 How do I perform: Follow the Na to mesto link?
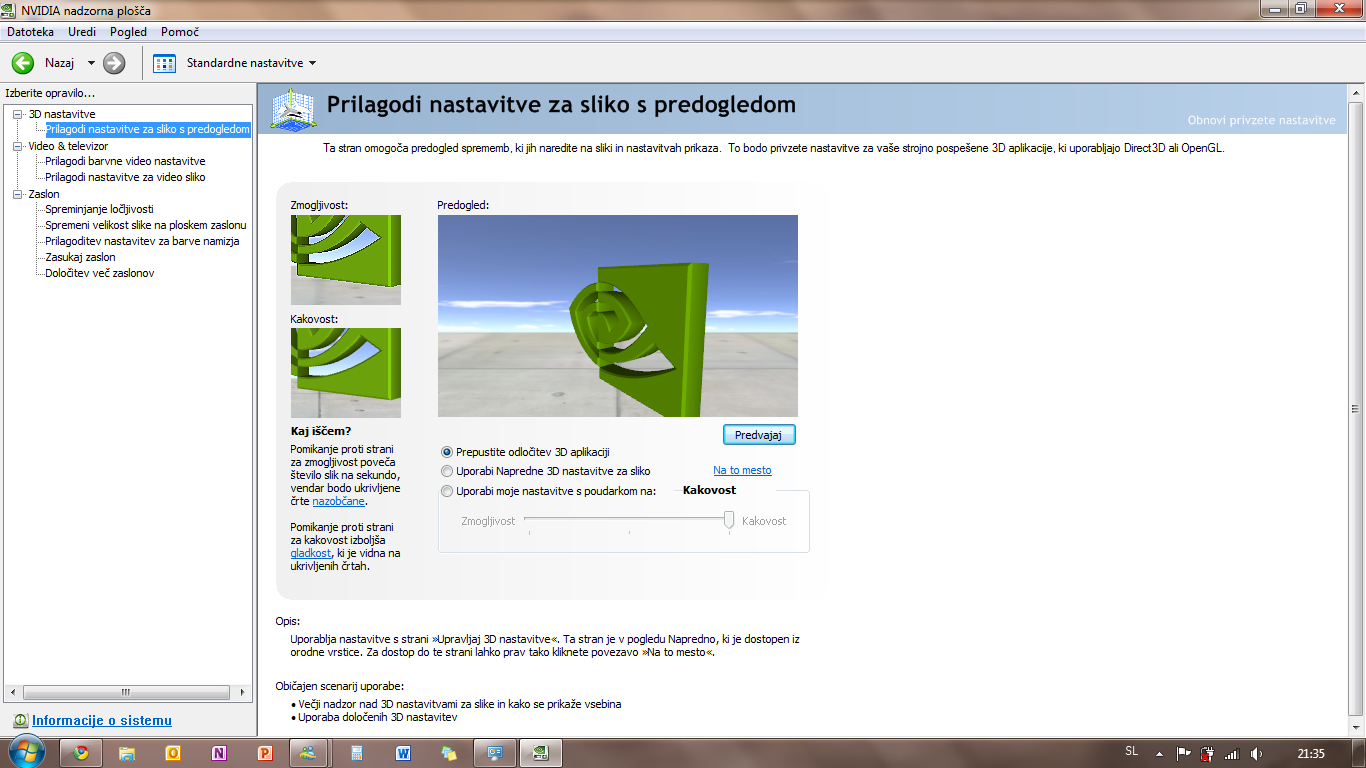tap(742, 470)
